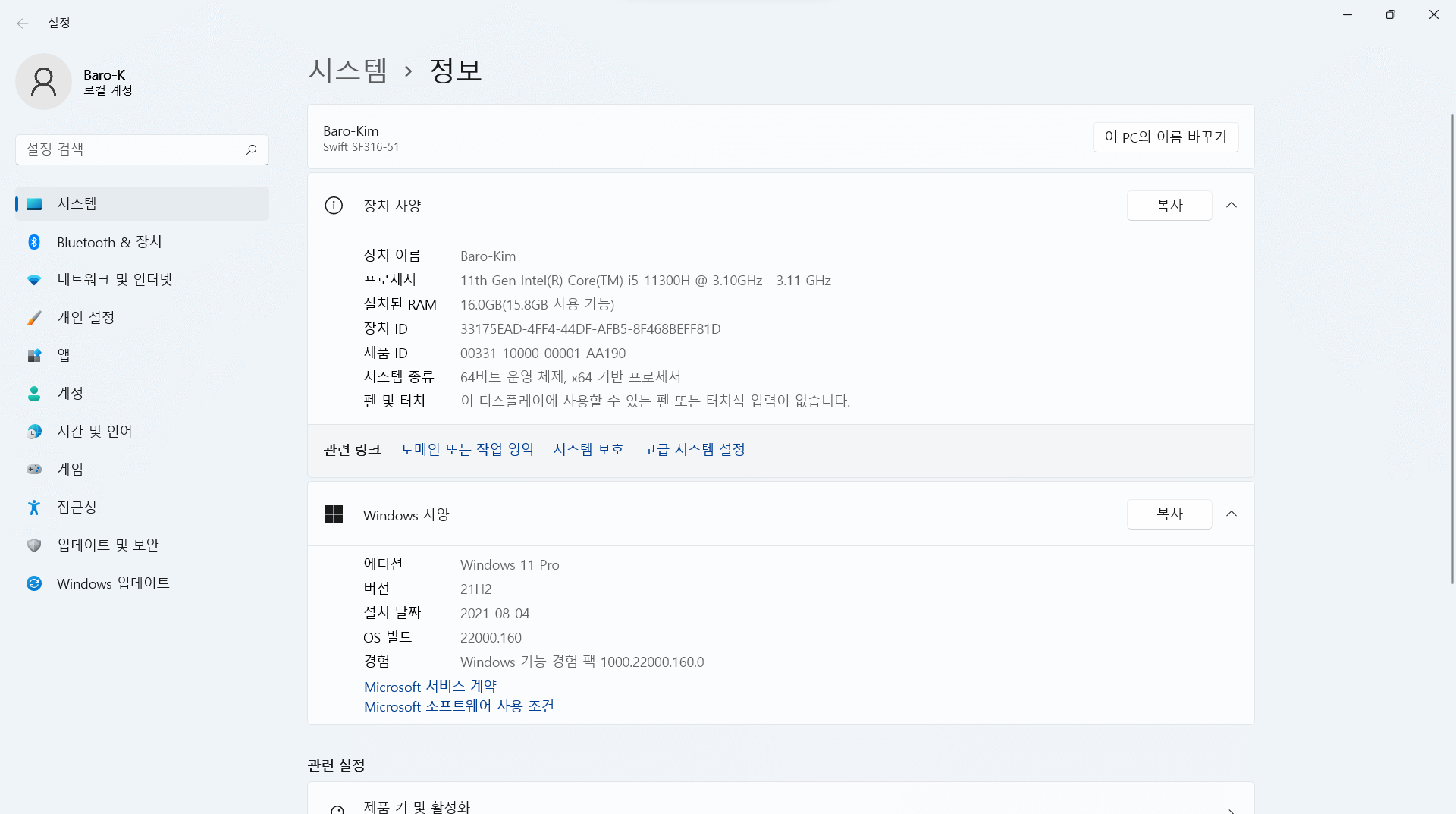Click the 시간 및 언어 globe icon
Image resolution: width=1456 pixels, height=814 pixels.
34,432
